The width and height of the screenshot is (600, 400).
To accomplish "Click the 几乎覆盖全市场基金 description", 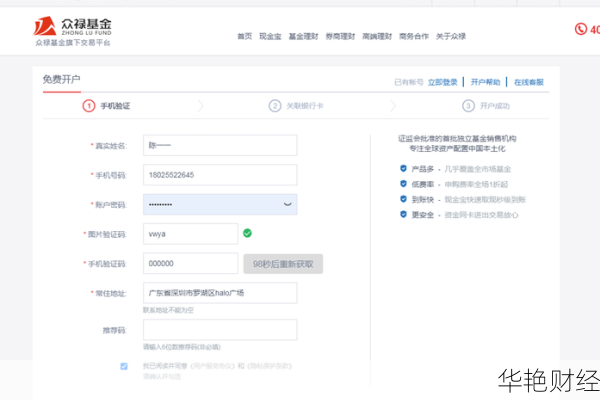I will coord(478,169).
